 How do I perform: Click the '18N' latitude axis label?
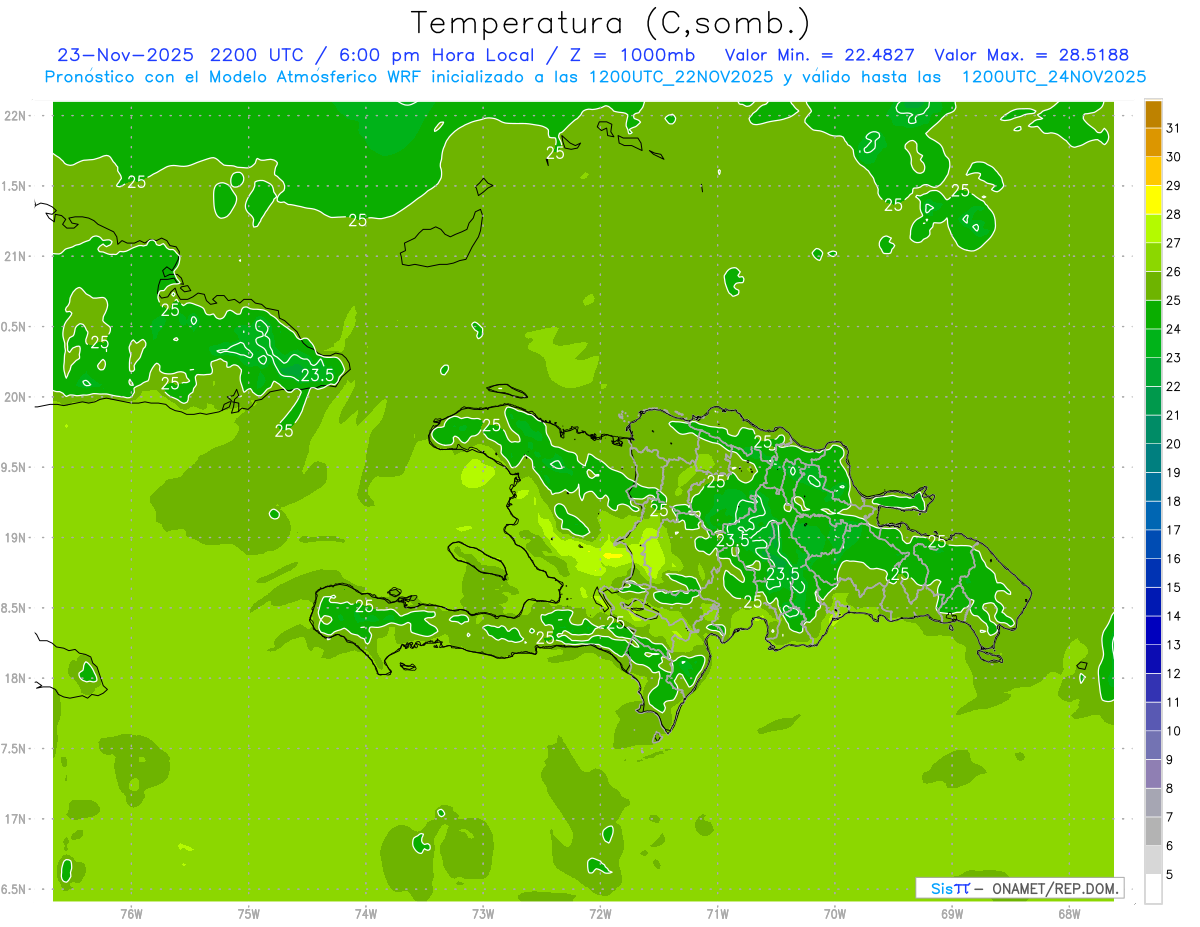15,678
